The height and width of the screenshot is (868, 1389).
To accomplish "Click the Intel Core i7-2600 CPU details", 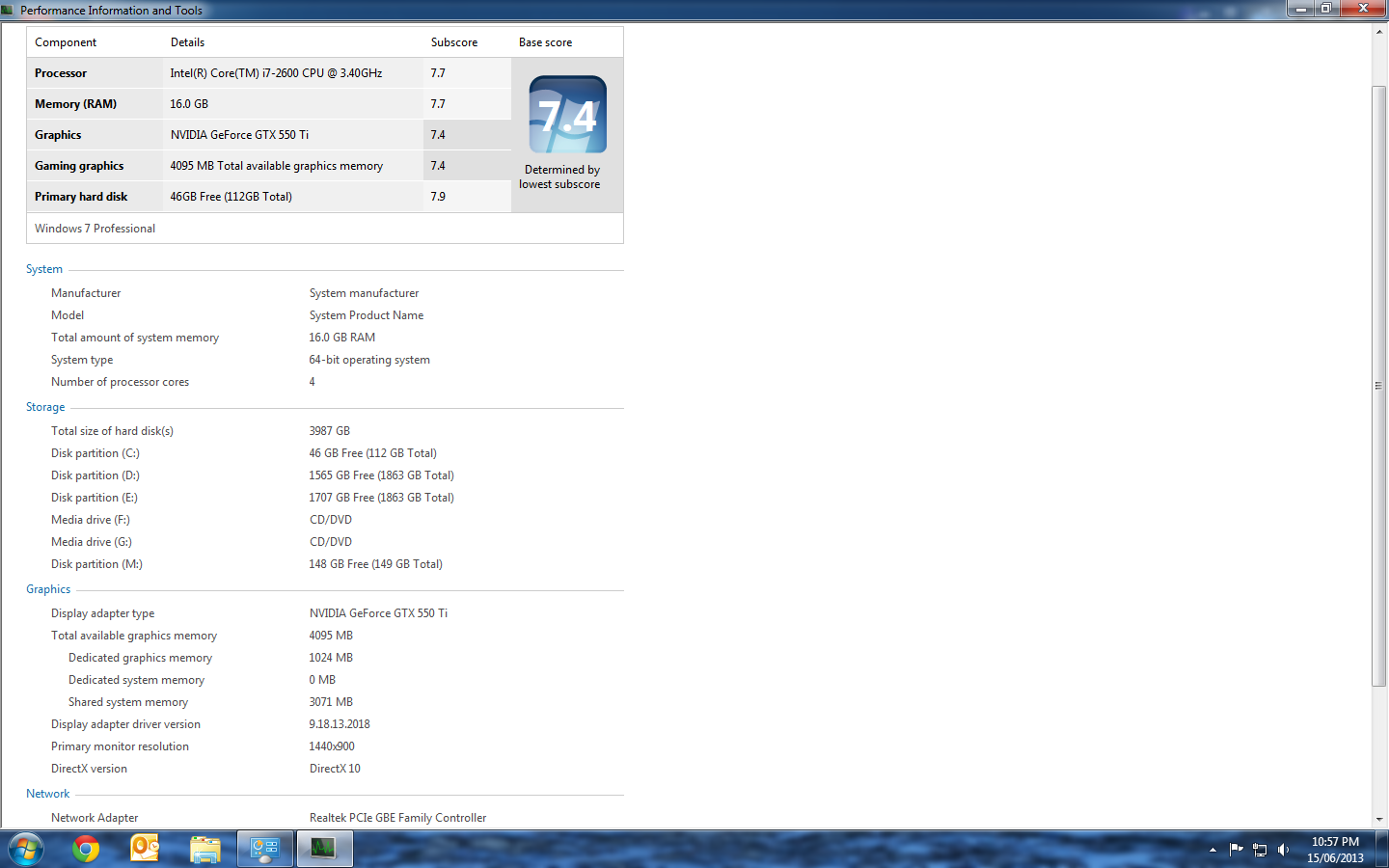I will pos(276,73).
